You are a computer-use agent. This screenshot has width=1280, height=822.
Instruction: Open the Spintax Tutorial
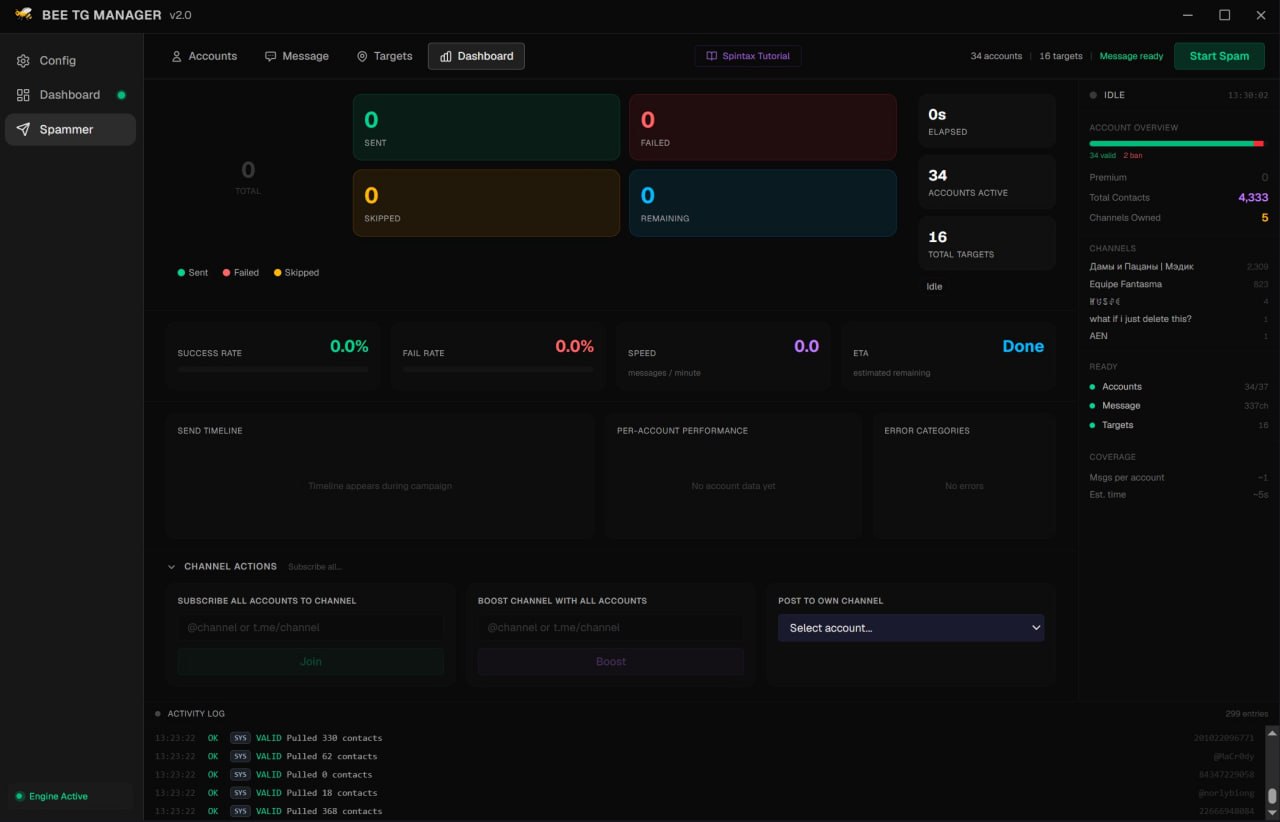pos(748,56)
